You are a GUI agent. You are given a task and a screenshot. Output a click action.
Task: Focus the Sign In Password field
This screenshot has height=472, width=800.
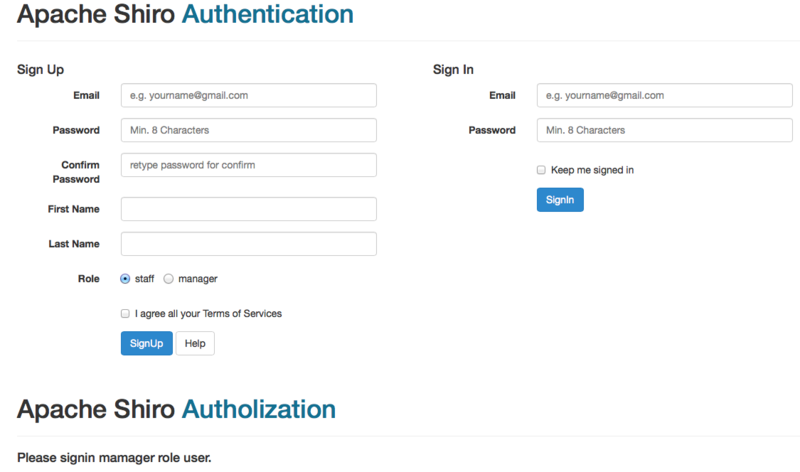click(664, 130)
